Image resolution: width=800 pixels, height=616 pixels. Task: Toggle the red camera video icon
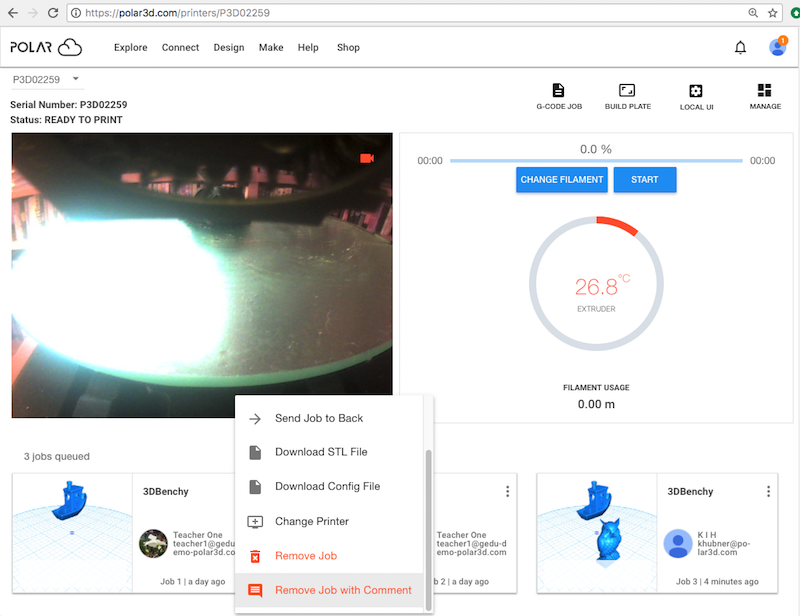(x=367, y=158)
